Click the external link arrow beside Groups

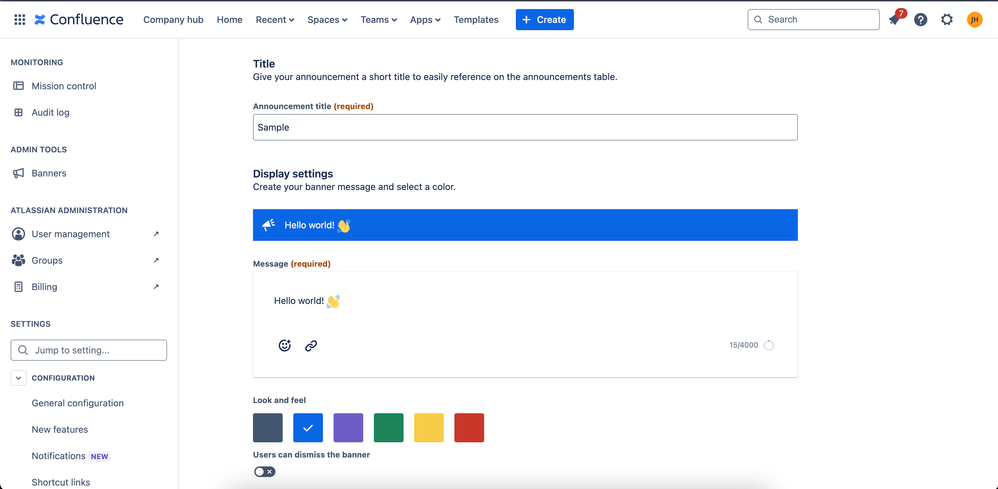point(156,260)
